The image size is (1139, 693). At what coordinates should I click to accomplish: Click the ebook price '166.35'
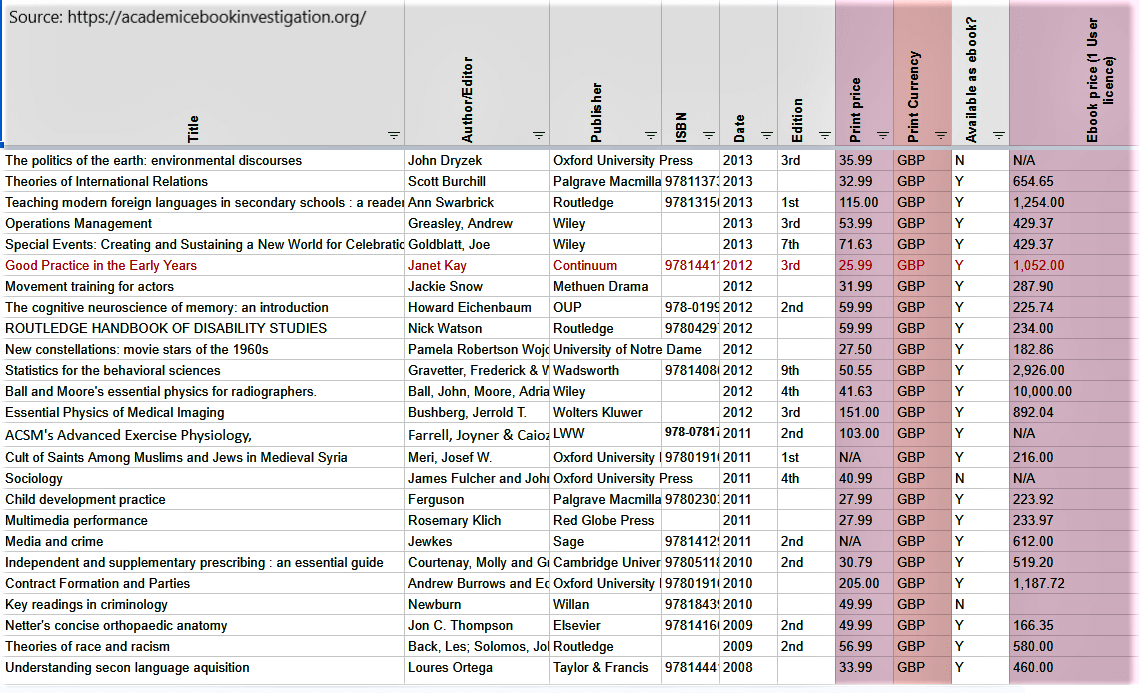tap(1033, 625)
